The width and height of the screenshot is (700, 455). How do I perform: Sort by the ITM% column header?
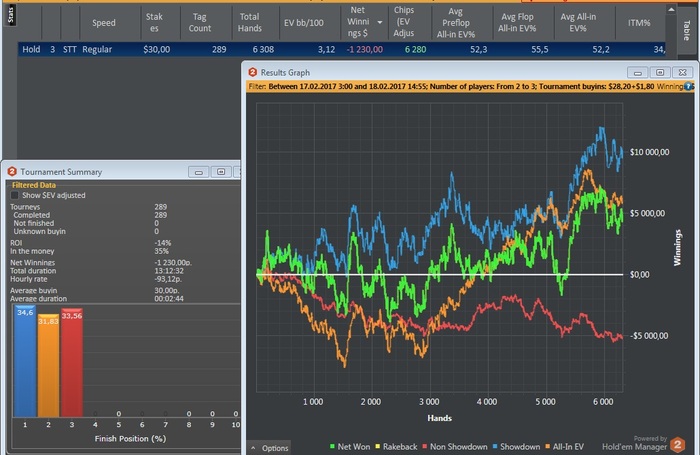tap(639, 23)
